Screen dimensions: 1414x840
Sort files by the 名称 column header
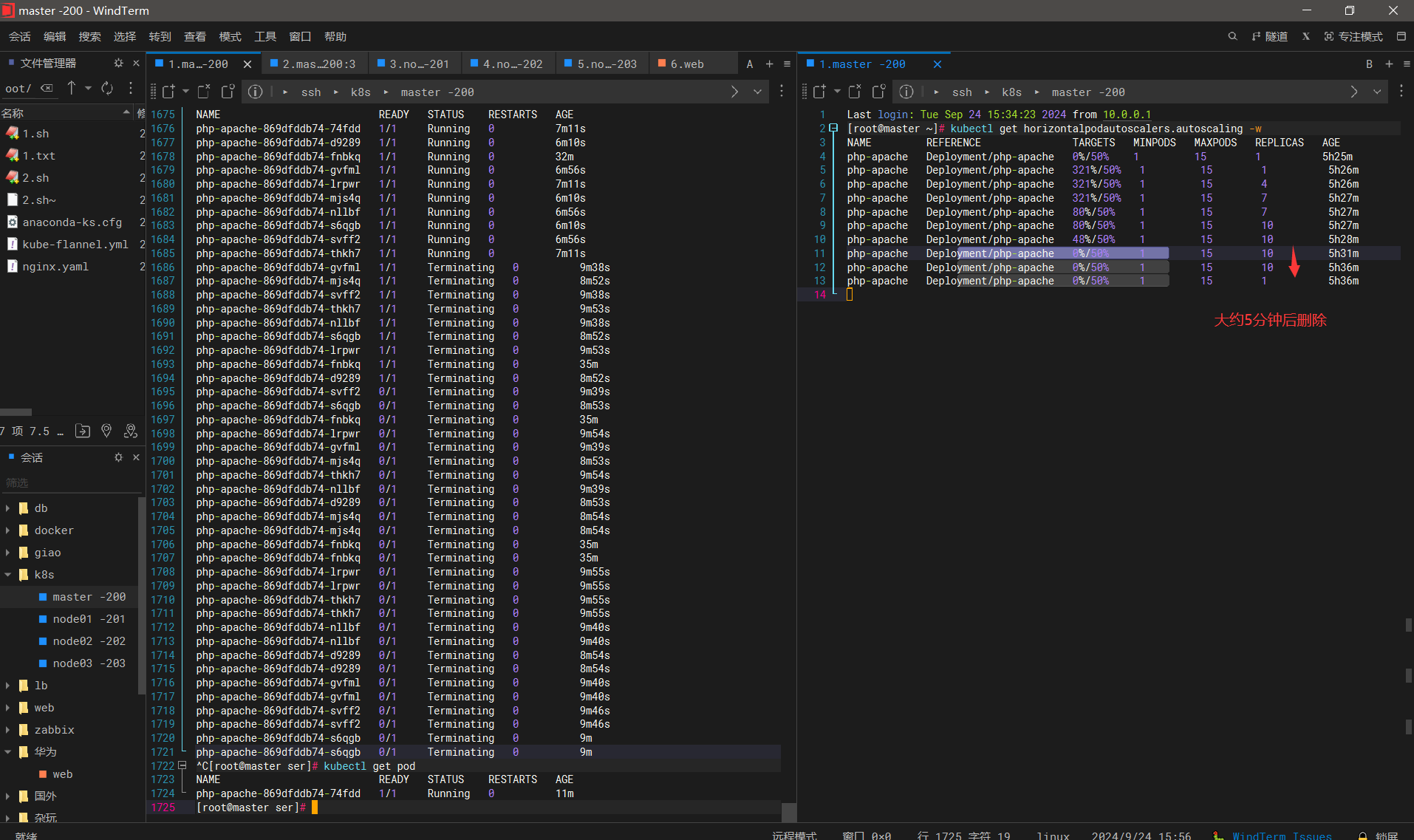click(66, 113)
